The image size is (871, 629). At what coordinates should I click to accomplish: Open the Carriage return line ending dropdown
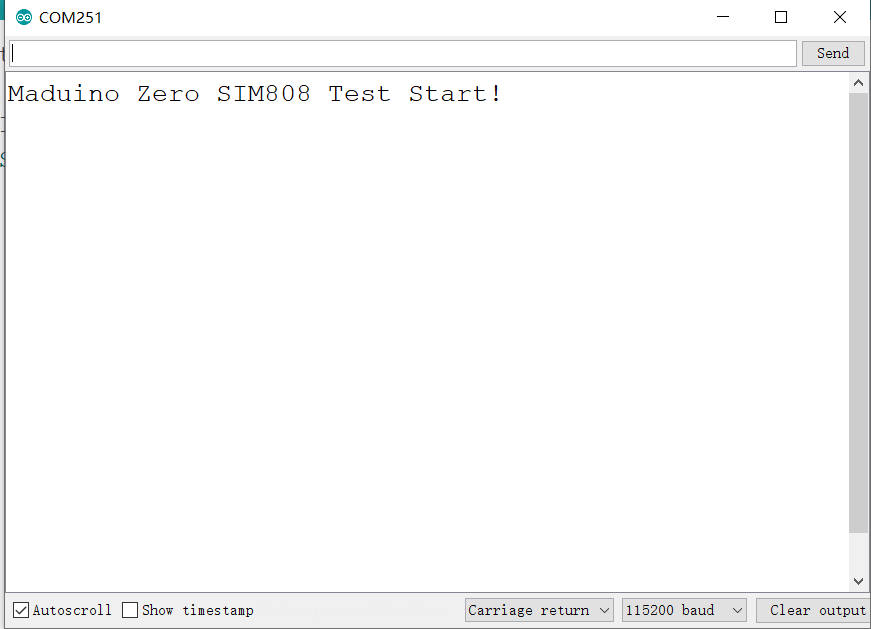click(539, 610)
